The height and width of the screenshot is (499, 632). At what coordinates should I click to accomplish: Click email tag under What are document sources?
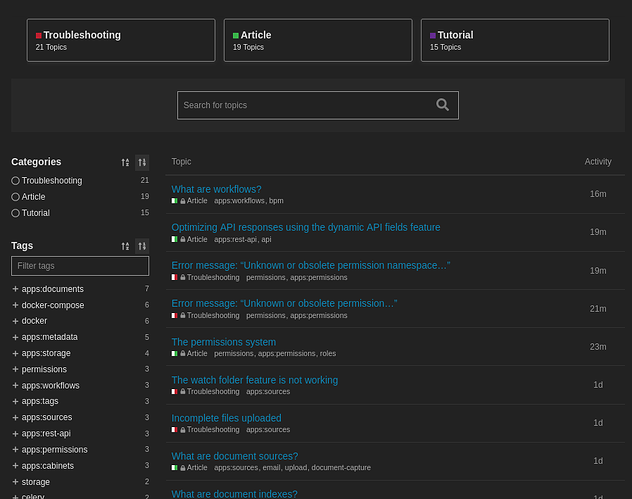(x=271, y=468)
